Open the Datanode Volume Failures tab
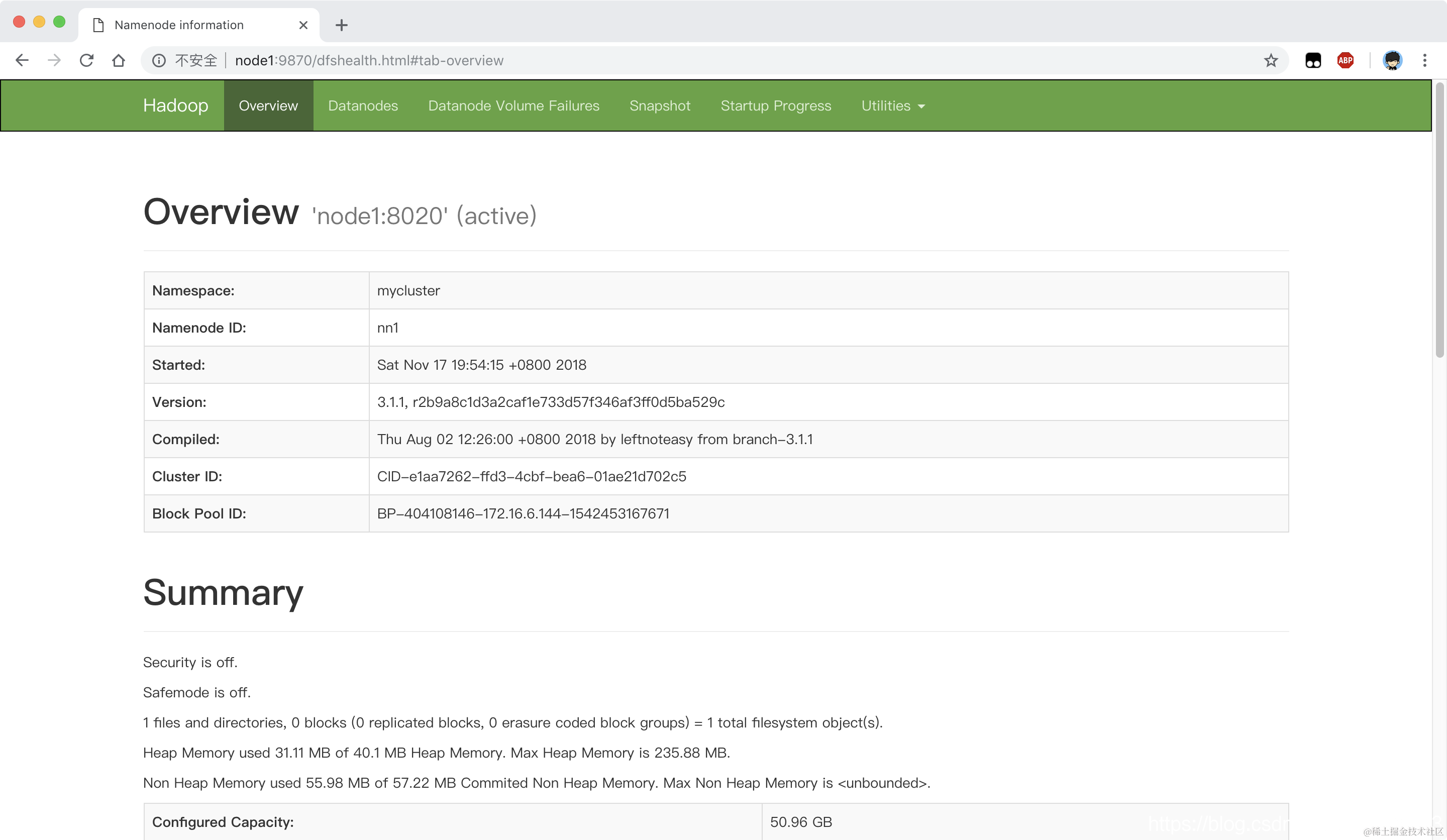 point(513,106)
